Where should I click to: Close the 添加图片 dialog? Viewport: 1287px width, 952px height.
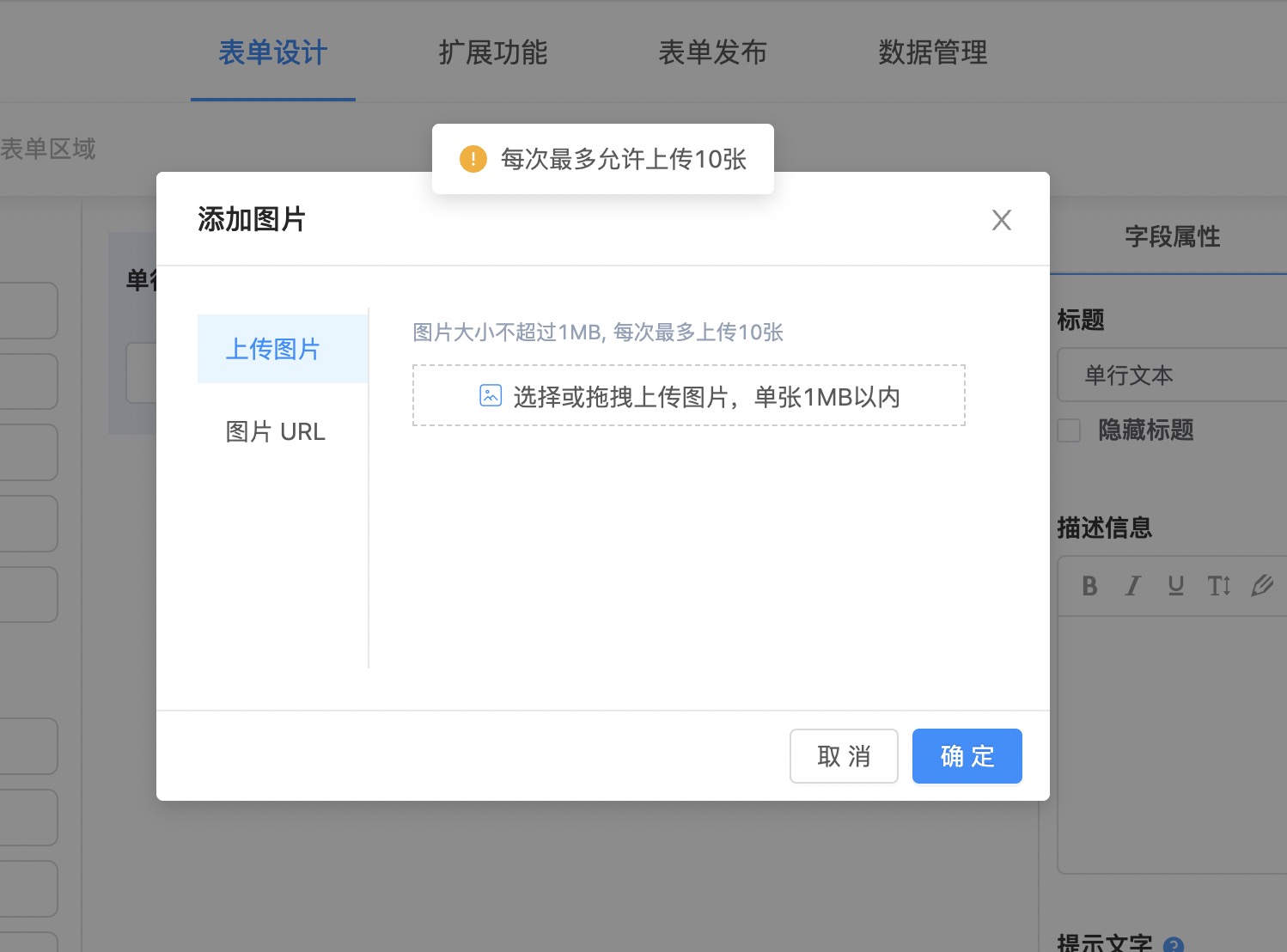[x=1001, y=220]
